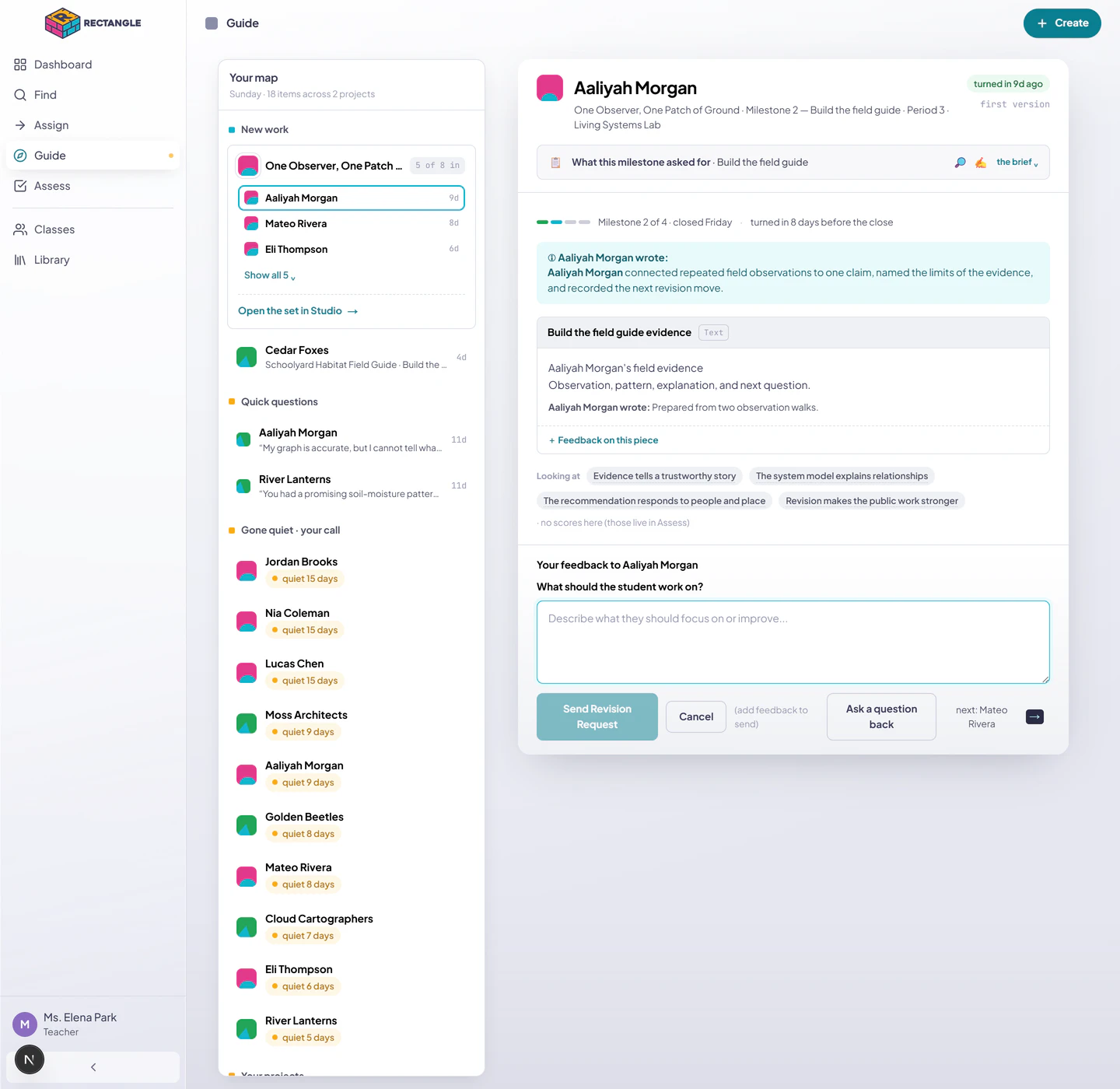This screenshot has height=1089, width=1120.
Task: Select the Evidence tells a trustworthy story tag
Action: click(x=664, y=476)
